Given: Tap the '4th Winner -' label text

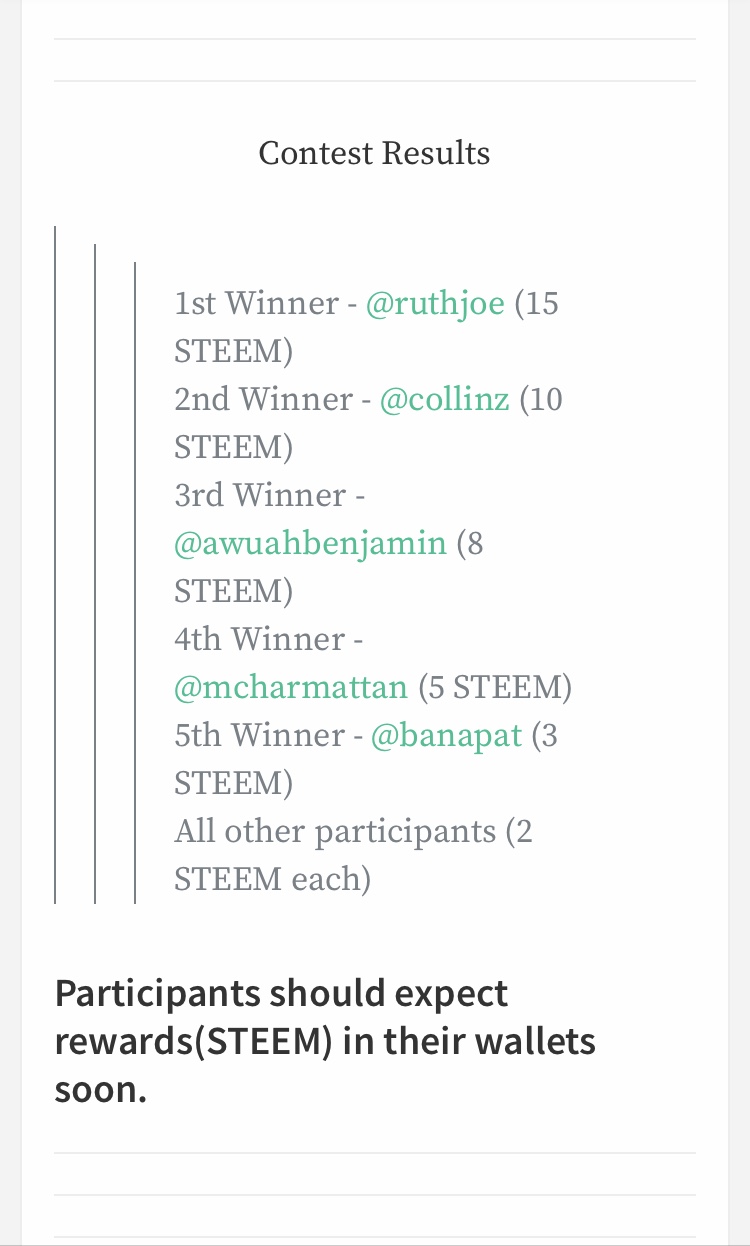Looking at the screenshot, I should (268, 639).
